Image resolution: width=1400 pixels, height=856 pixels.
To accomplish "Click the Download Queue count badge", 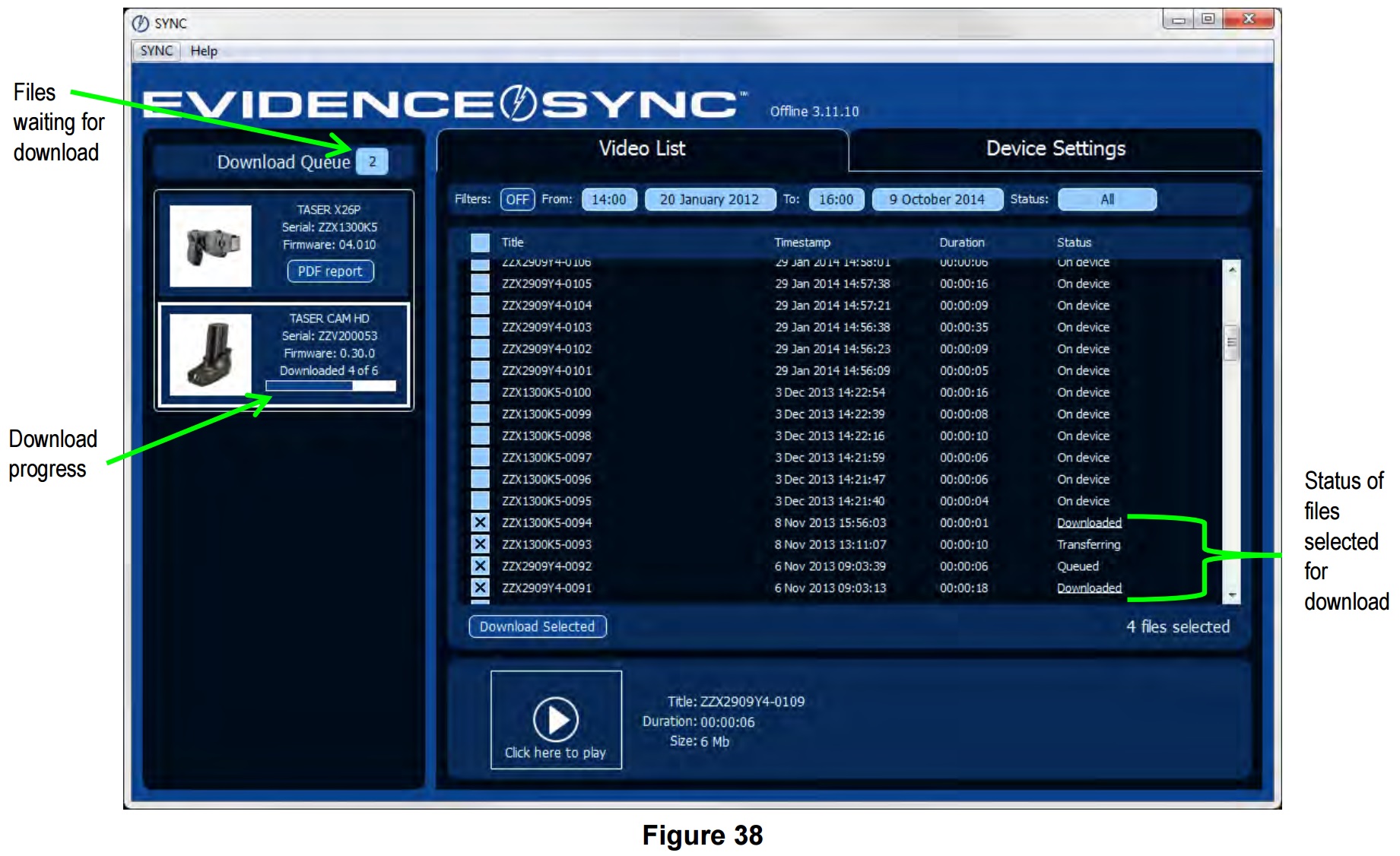I will 372,162.
